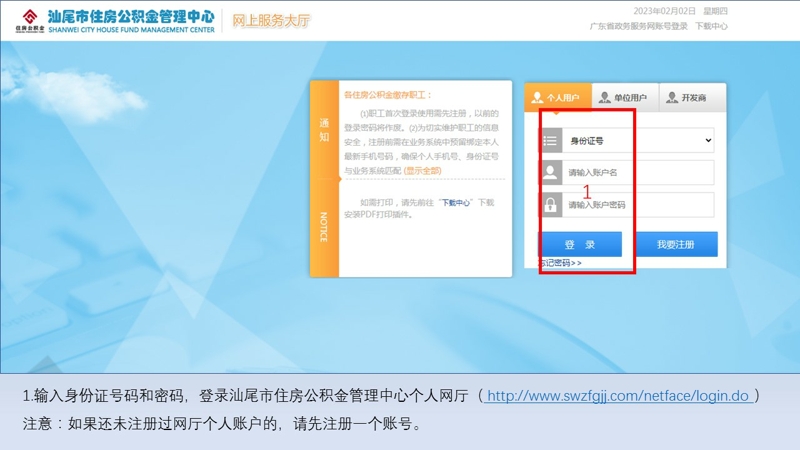The height and width of the screenshot is (450, 800).
Task: Open 广东省政务服务网账号登录 in the header
Action: 638,26
